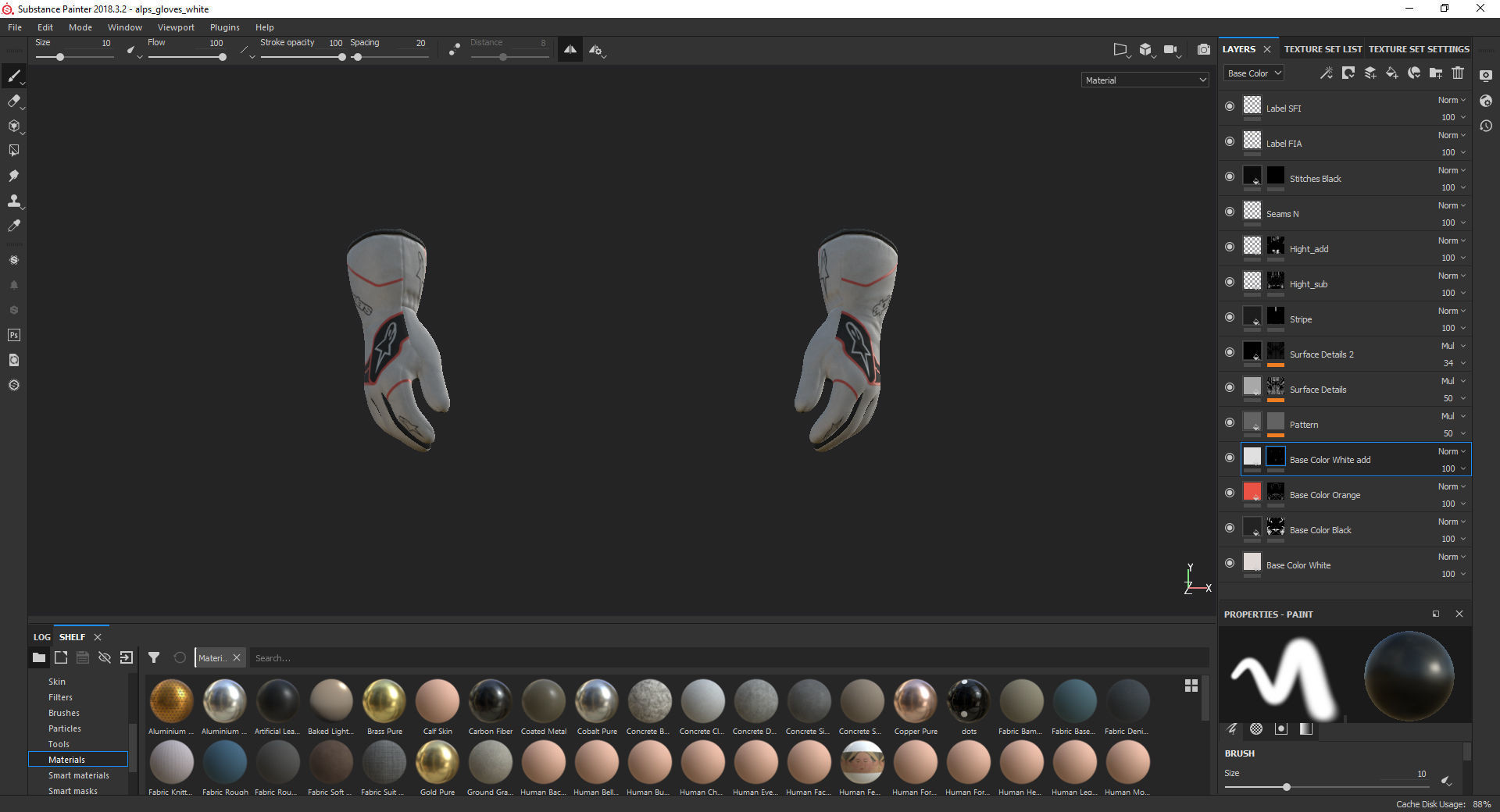The height and width of the screenshot is (812, 1500).
Task: Toggle visibility of Stitches Black layer
Action: 1230,176
